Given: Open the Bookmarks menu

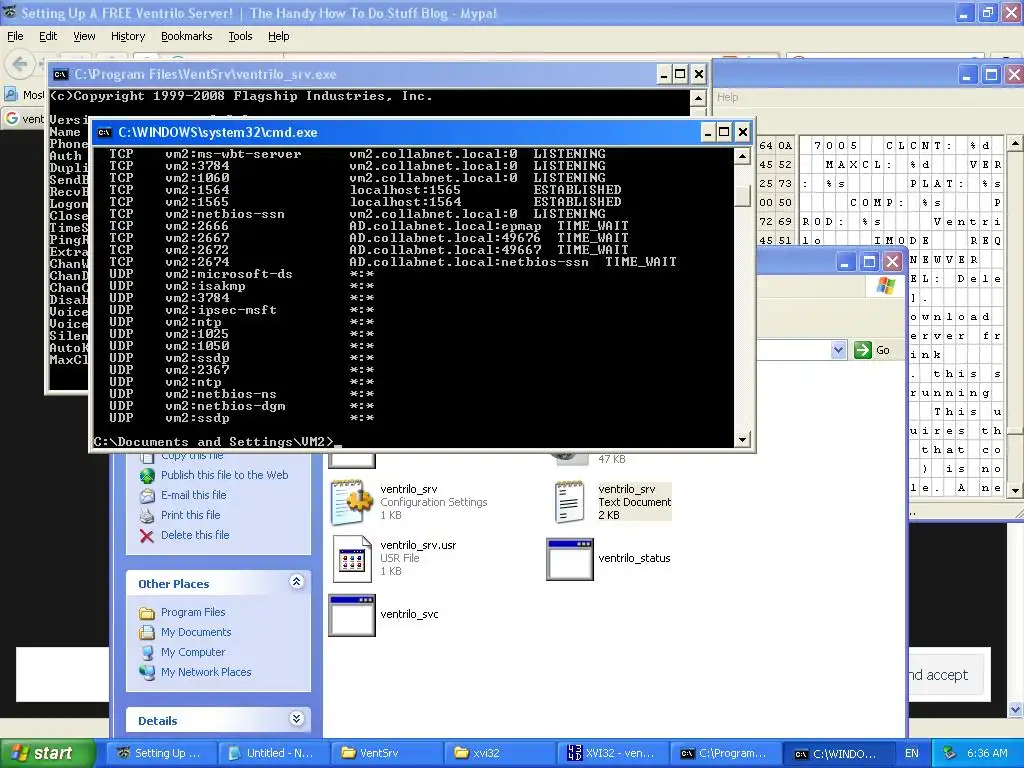Looking at the screenshot, I should [x=186, y=36].
